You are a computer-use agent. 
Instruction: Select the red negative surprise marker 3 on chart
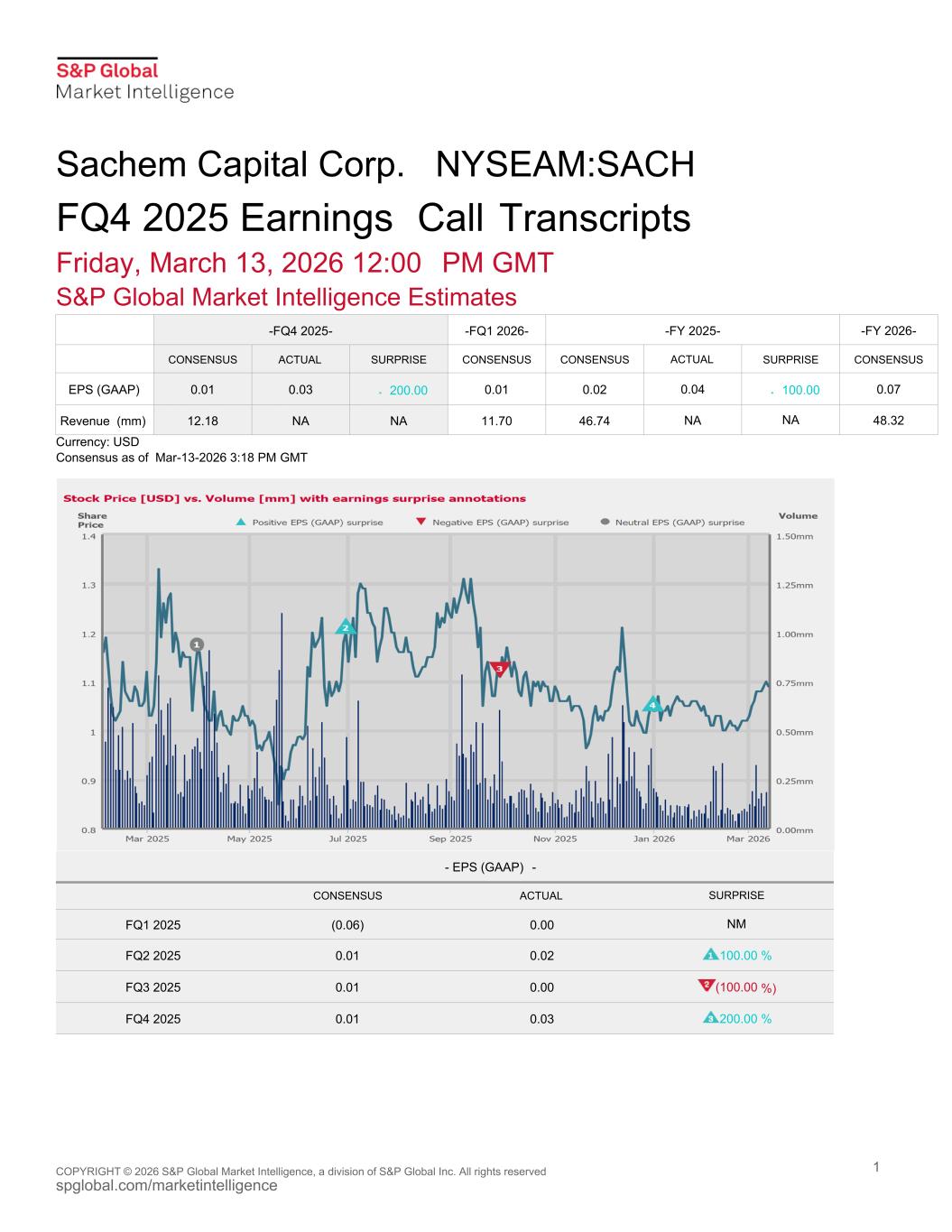coord(499,668)
